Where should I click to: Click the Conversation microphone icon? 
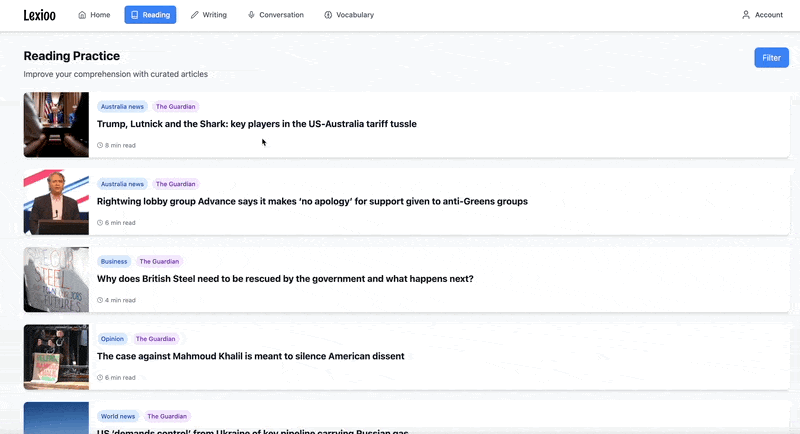pyautogui.click(x=251, y=15)
